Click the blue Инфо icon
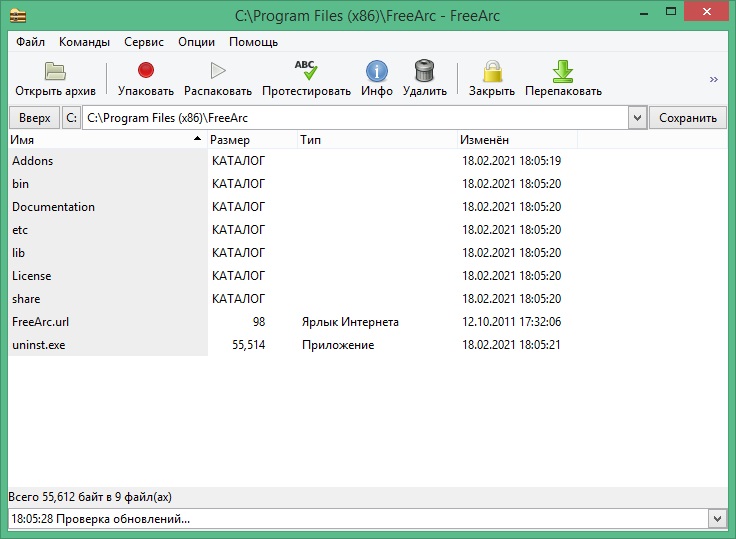736x539 pixels. click(x=376, y=71)
